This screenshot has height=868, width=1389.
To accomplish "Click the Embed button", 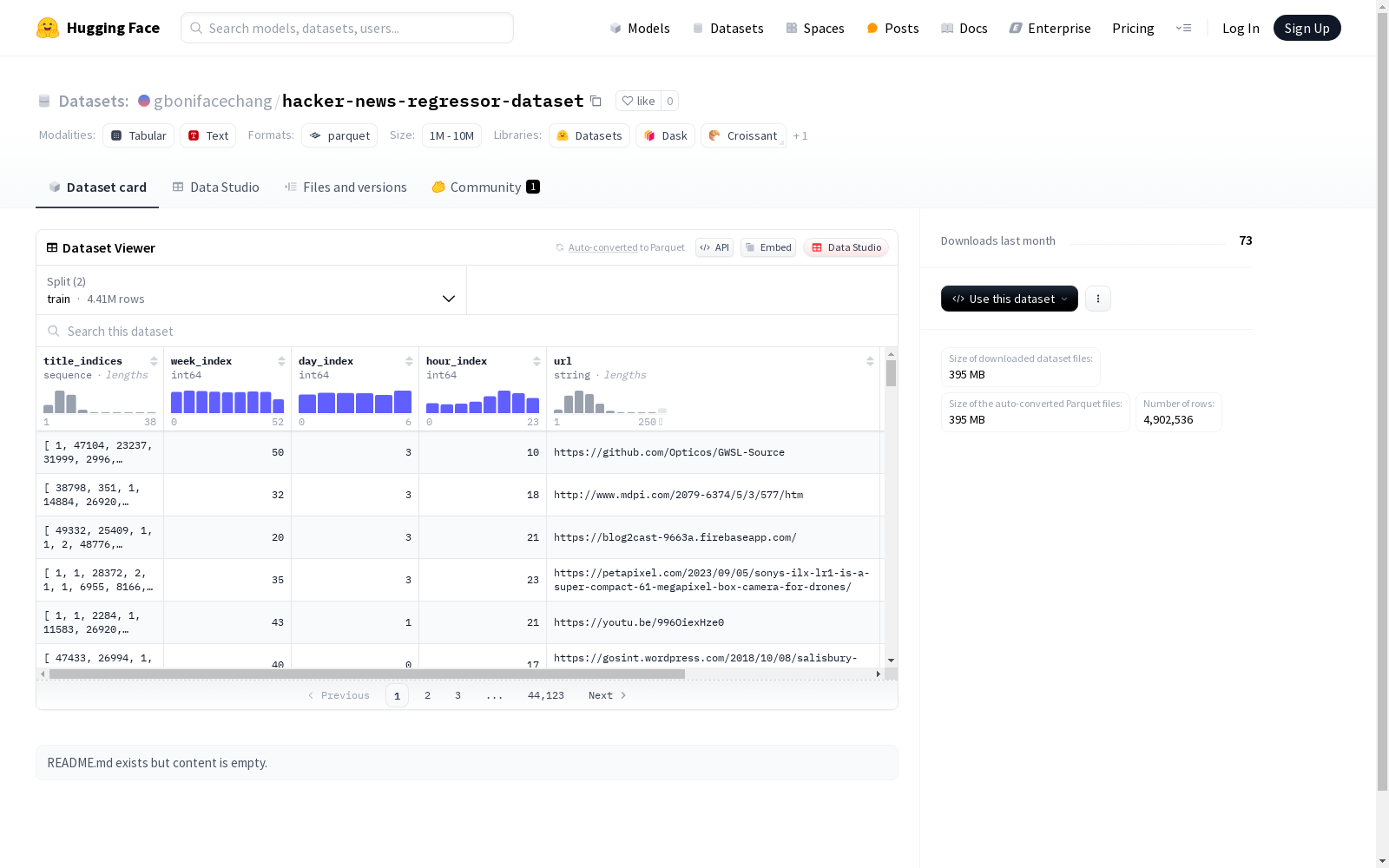I will click(768, 247).
